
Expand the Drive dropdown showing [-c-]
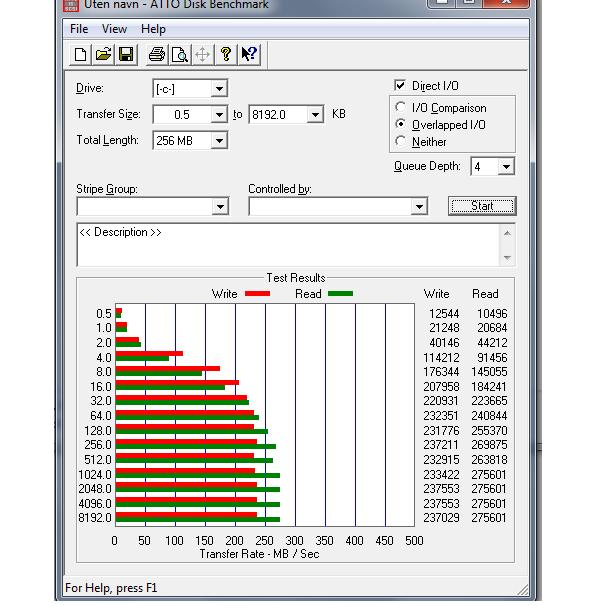(219, 89)
